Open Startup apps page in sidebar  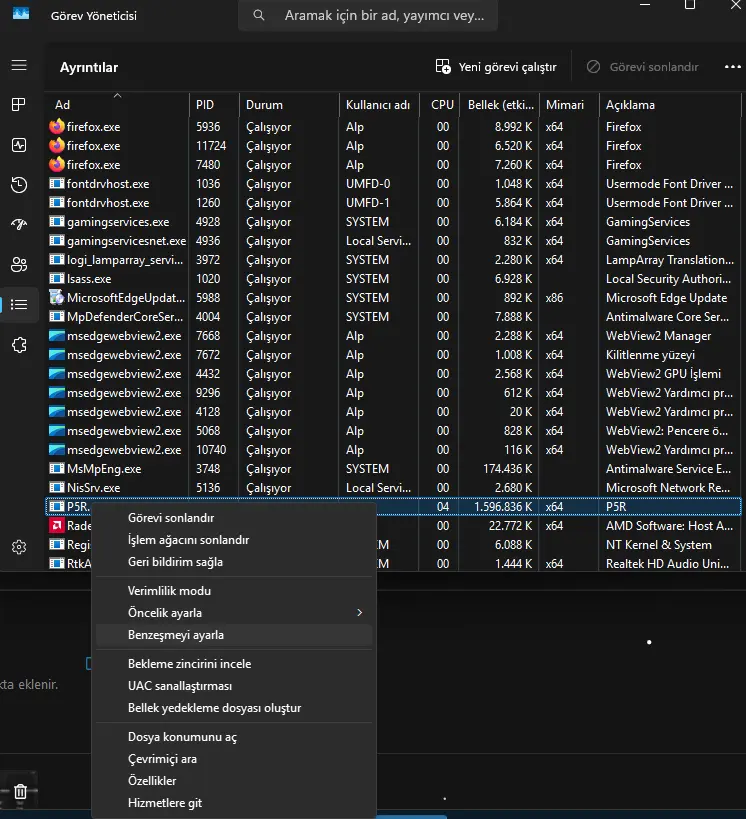[19, 225]
